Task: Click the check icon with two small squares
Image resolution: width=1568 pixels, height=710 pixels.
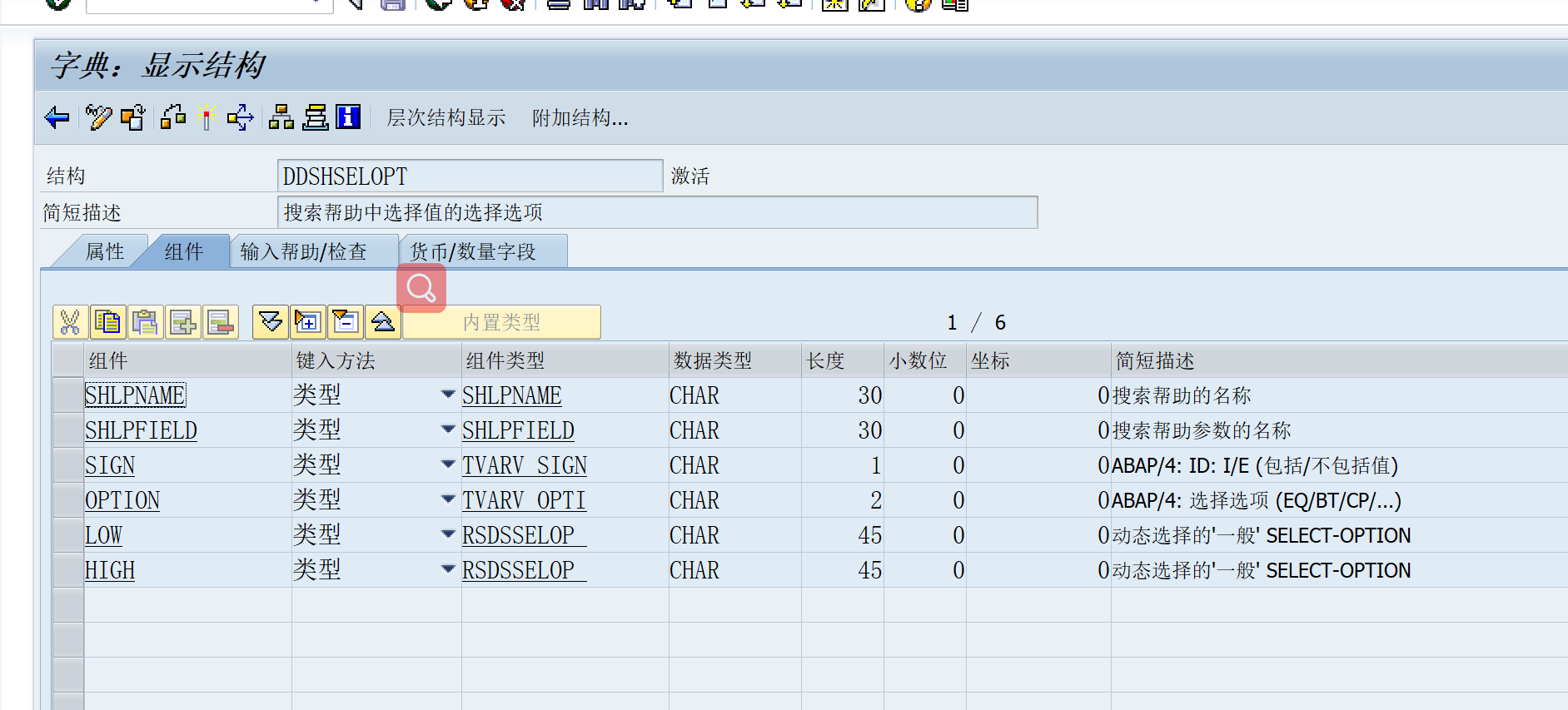Action: tap(173, 117)
